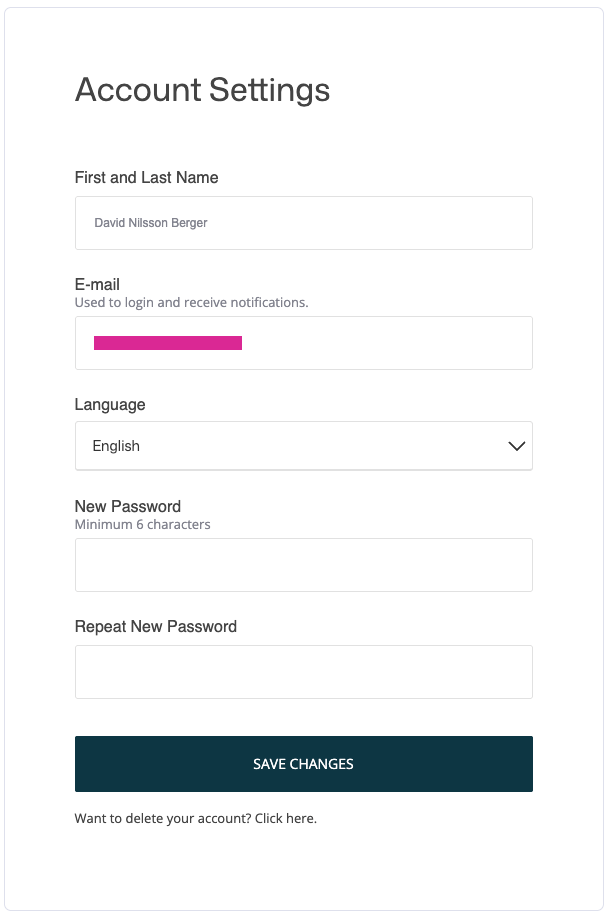Click the 'Language' label
Screen dimensions: 610x918
click(110, 405)
